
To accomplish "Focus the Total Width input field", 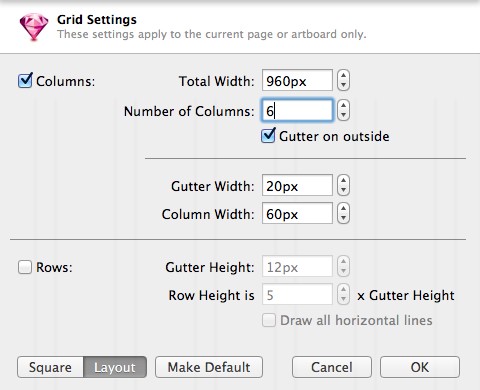I will 297,80.
